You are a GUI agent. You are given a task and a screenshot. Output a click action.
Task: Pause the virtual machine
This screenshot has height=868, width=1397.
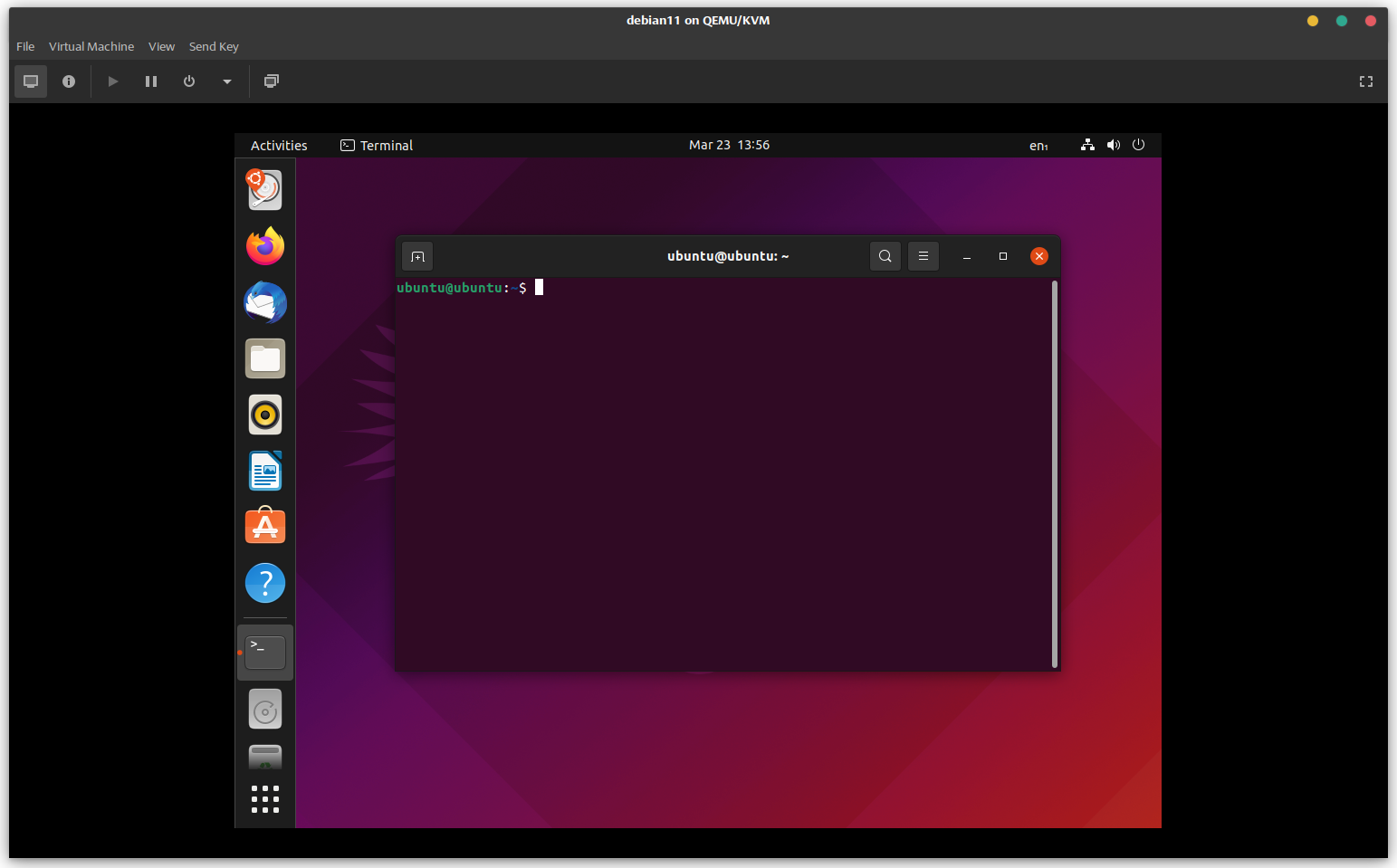click(151, 81)
